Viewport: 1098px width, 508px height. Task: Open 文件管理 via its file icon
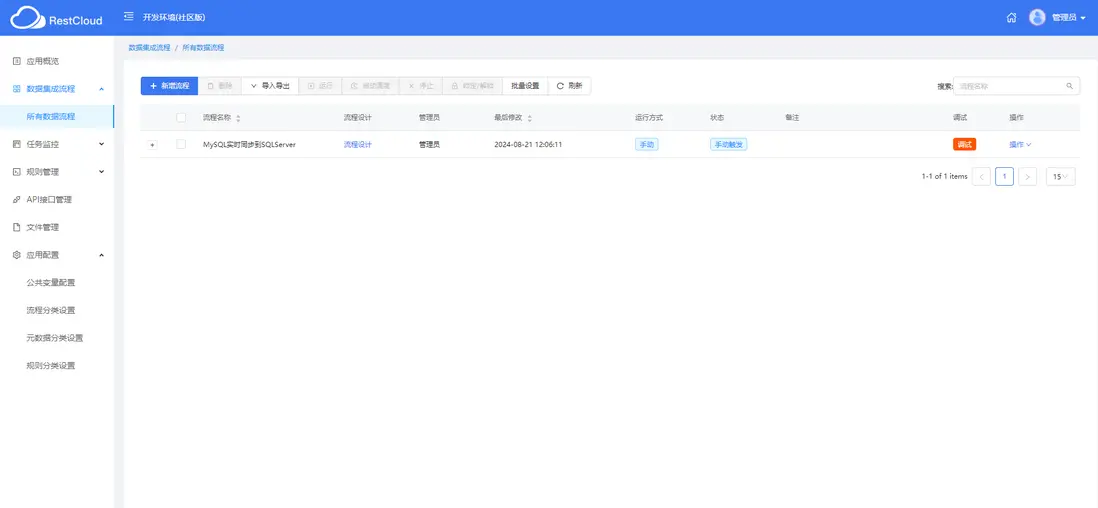pos(17,227)
